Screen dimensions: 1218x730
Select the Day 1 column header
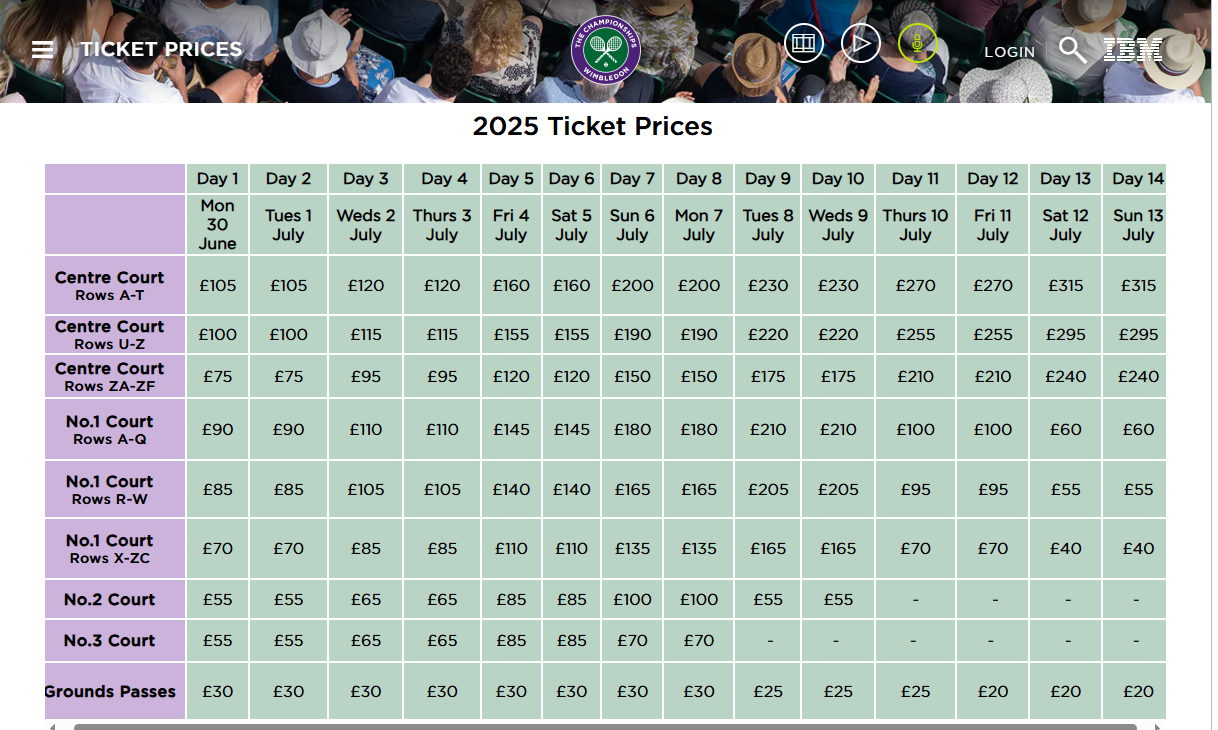coord(217,179)
